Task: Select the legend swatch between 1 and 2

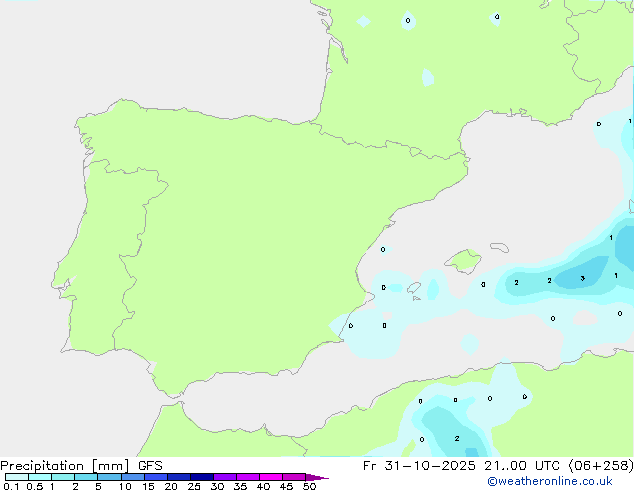Action: [x=63, y=477]
